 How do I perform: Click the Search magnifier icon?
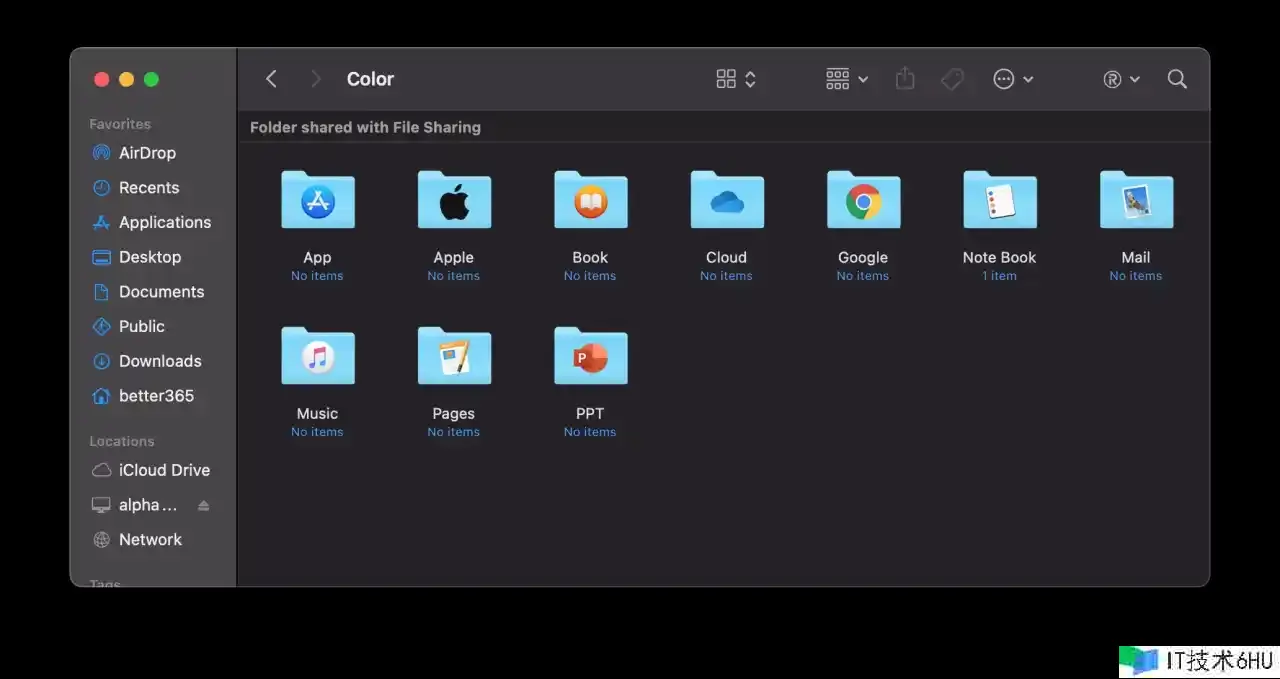click(x=1177, y=79)
